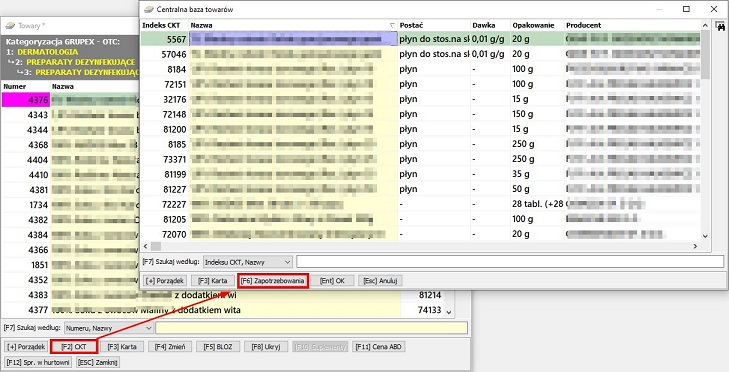Click Opakowanie column header
The image size is (729, 372).
point(537,25)
